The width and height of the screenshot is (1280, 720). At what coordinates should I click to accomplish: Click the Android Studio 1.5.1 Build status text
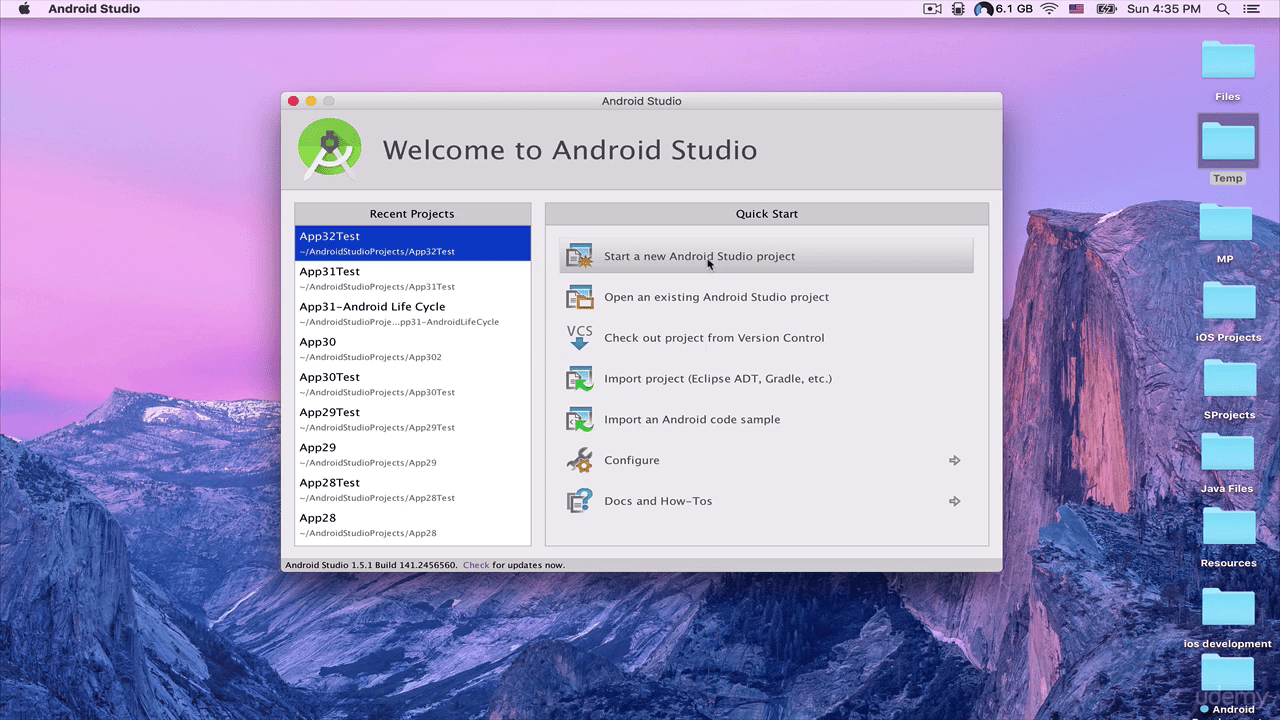coord(372,565)
